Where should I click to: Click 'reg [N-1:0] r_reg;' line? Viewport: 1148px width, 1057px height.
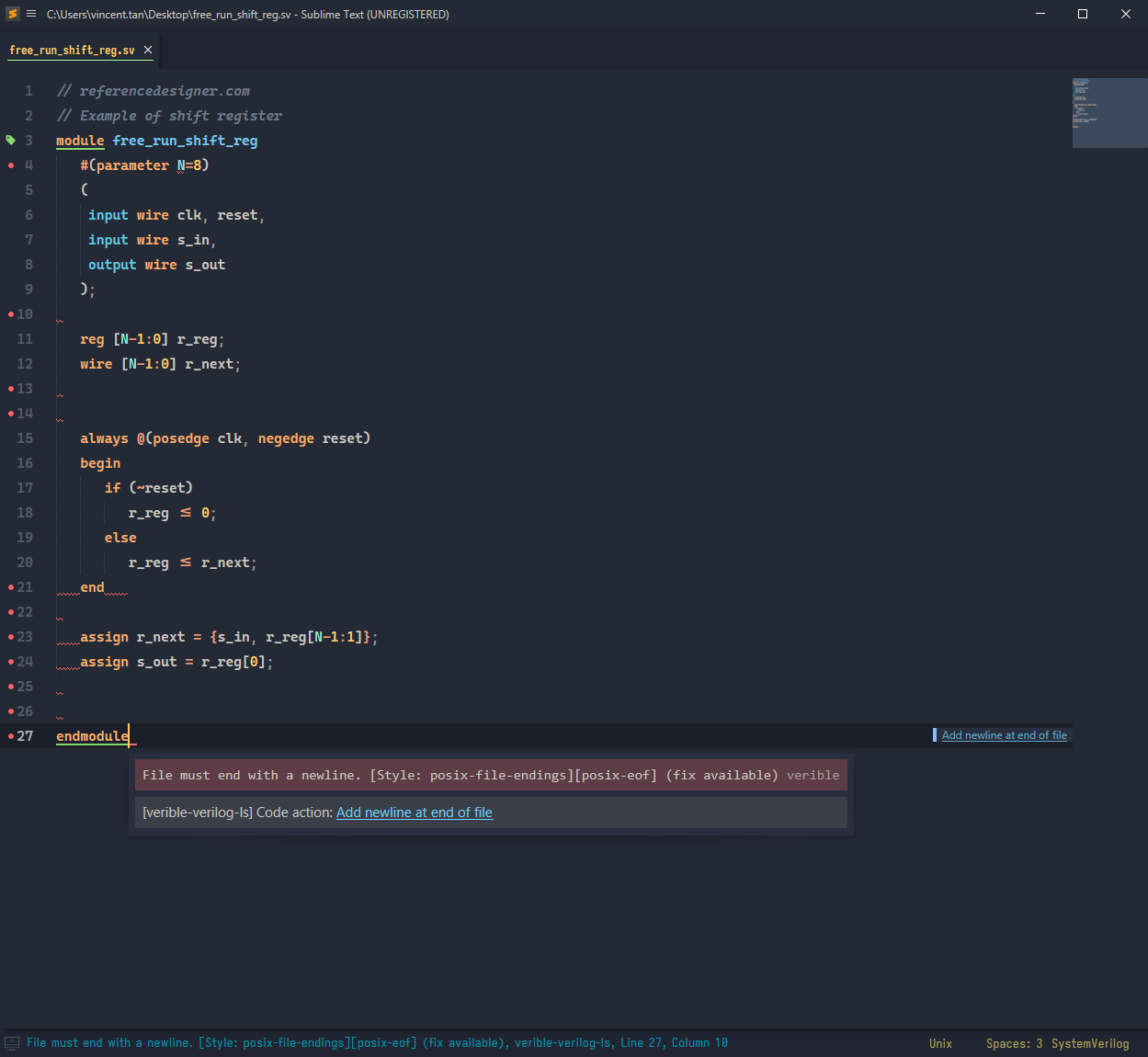click(x=152, y=339)
